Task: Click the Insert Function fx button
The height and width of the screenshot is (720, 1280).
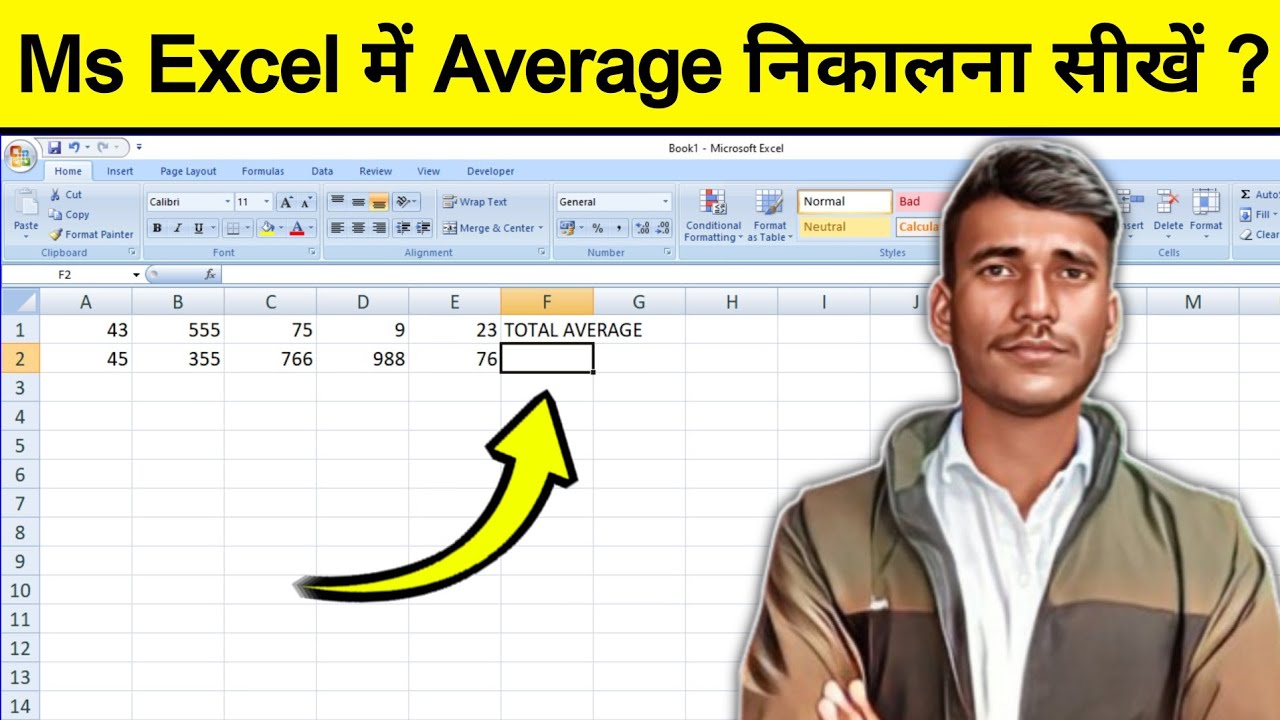Action: click(210, 274)
